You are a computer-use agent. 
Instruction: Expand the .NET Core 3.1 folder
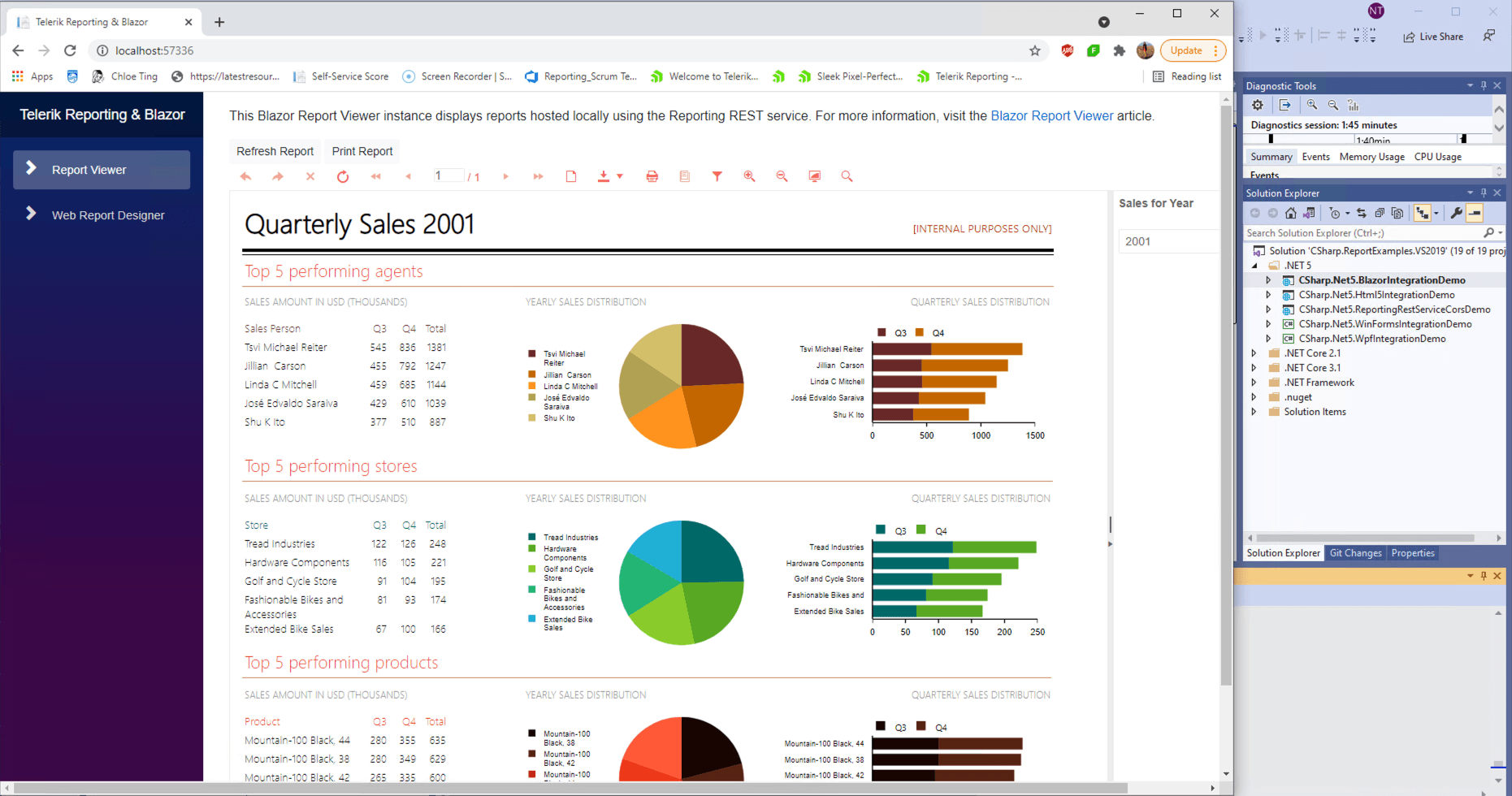pyautogui.click(x=1254, y=367)
